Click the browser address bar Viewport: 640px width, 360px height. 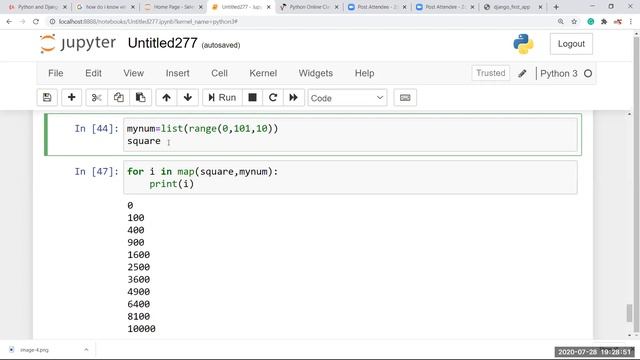[302, 22]
